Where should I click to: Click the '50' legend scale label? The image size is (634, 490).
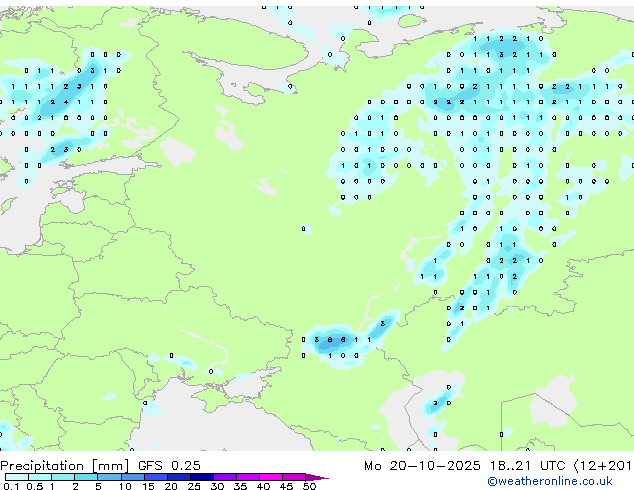click(309, 486)
